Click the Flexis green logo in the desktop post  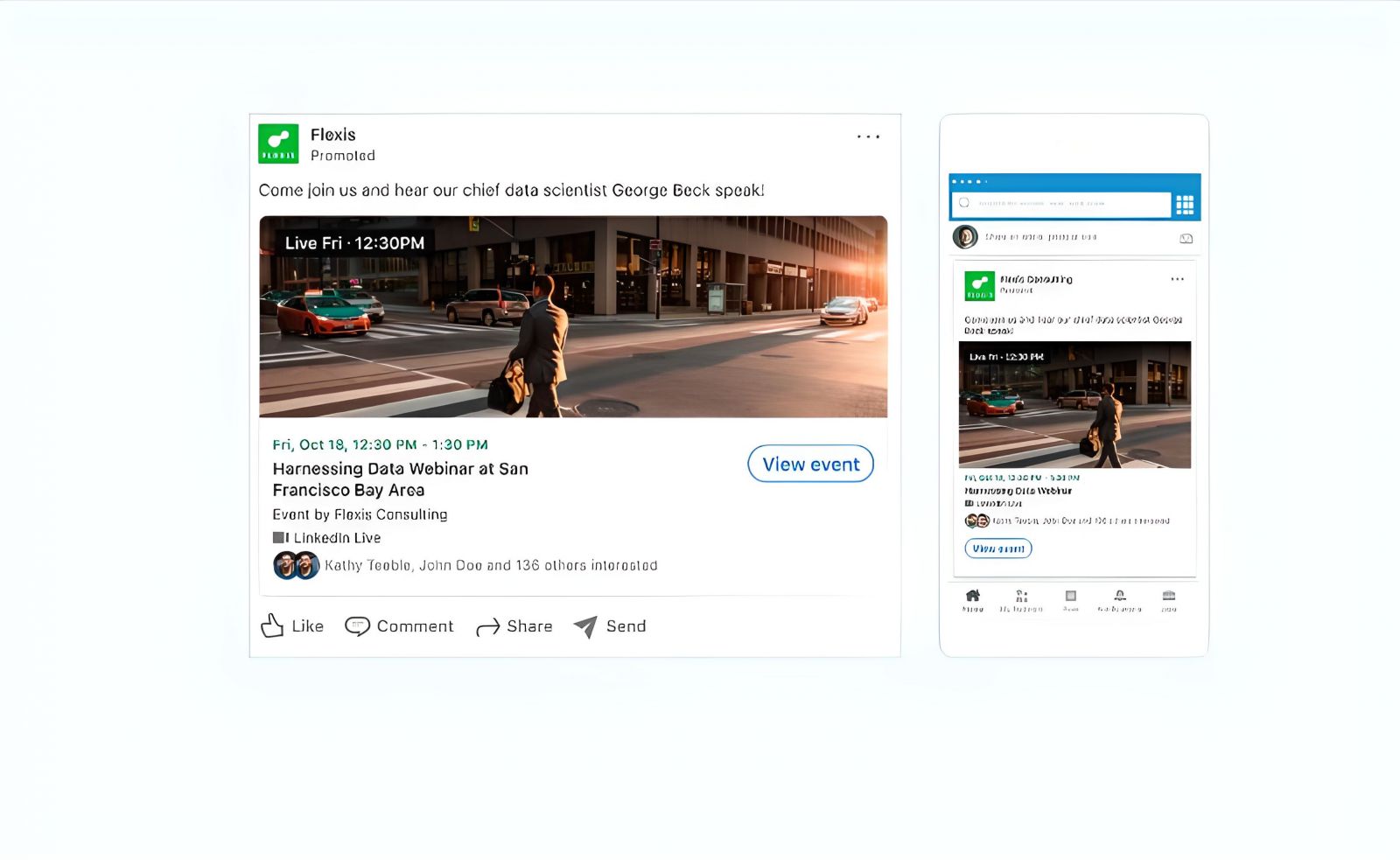click(x=278, y=143)
